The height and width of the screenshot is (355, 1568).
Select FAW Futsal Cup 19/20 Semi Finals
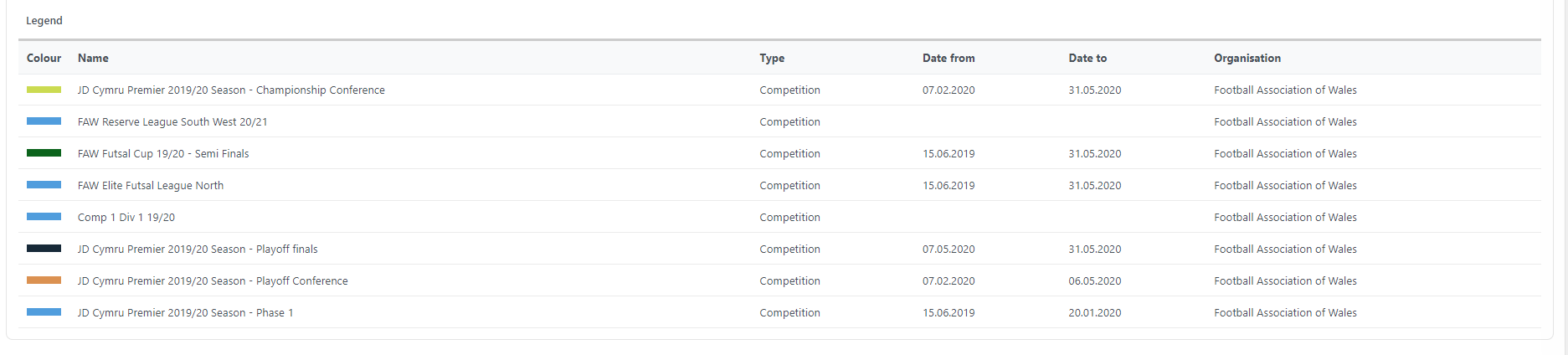click(163, 154)
